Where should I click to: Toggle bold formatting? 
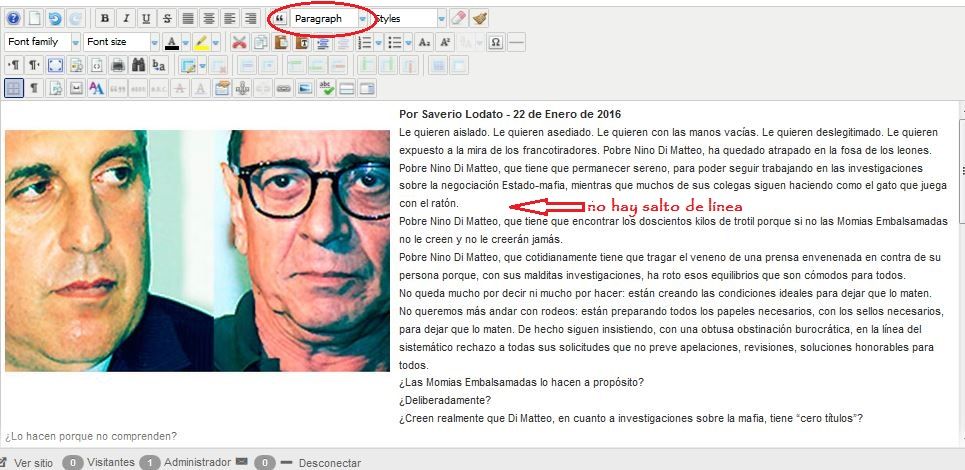[105, 18]
